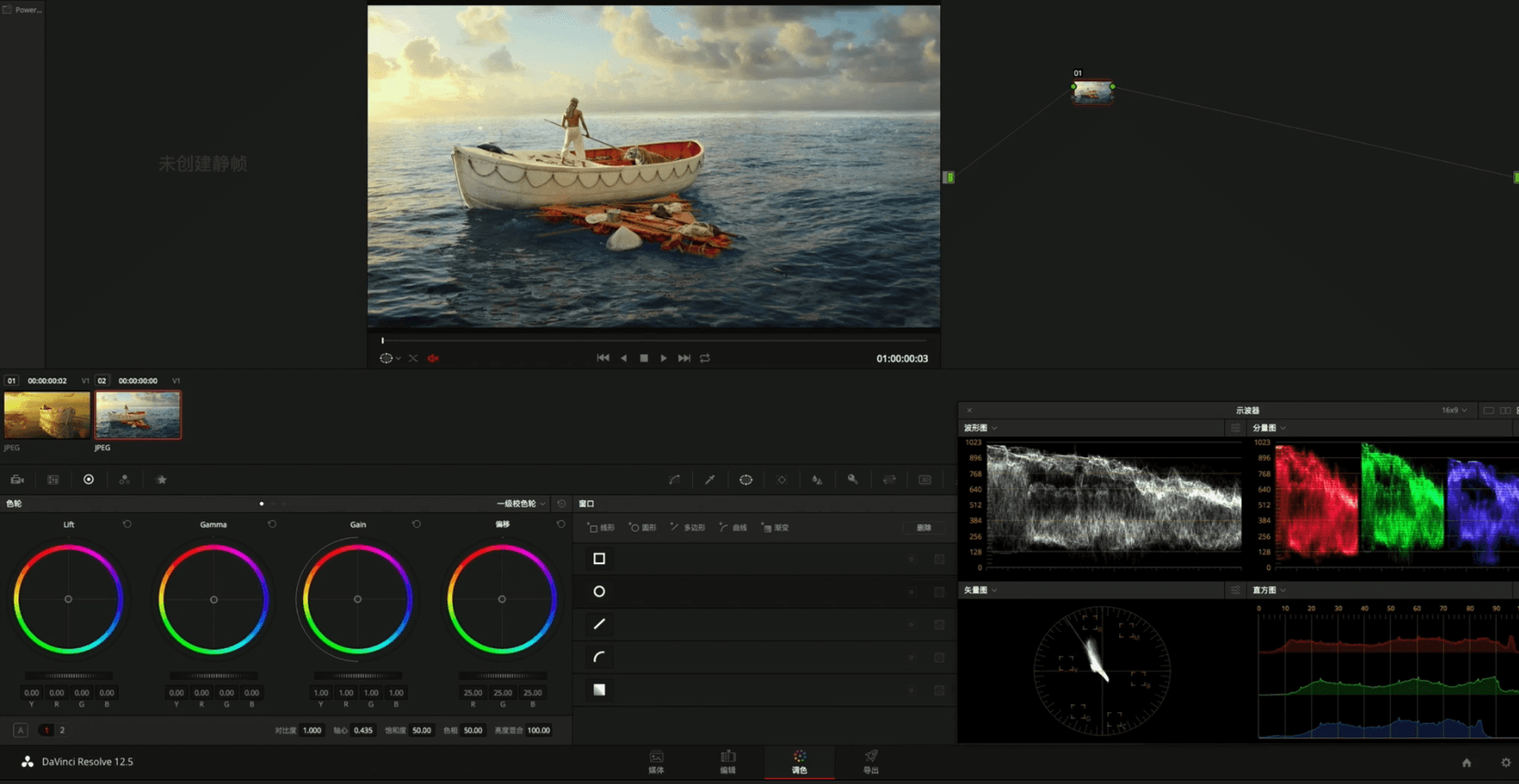Add a 圆形 circular window
Image resolution: width=1519 pixels, height=784 pixels.
tap(644, 528)
